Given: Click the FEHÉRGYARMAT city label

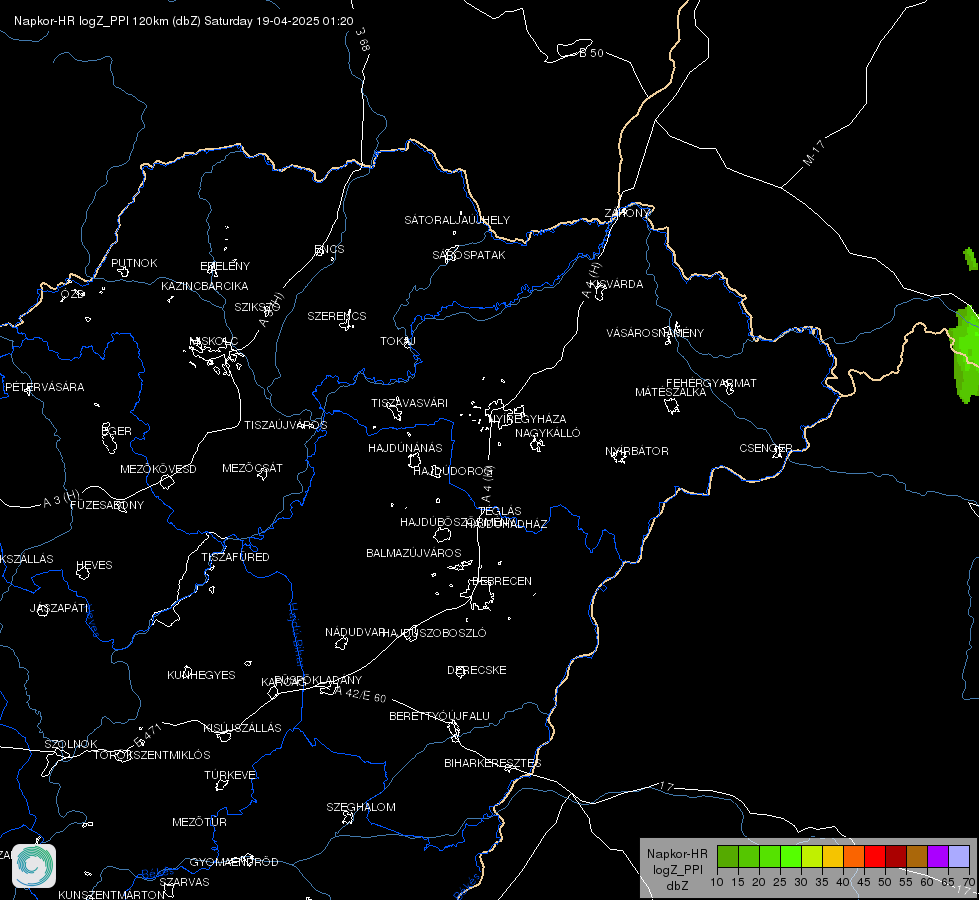Looking at the screenshot, I should [711, 383].
